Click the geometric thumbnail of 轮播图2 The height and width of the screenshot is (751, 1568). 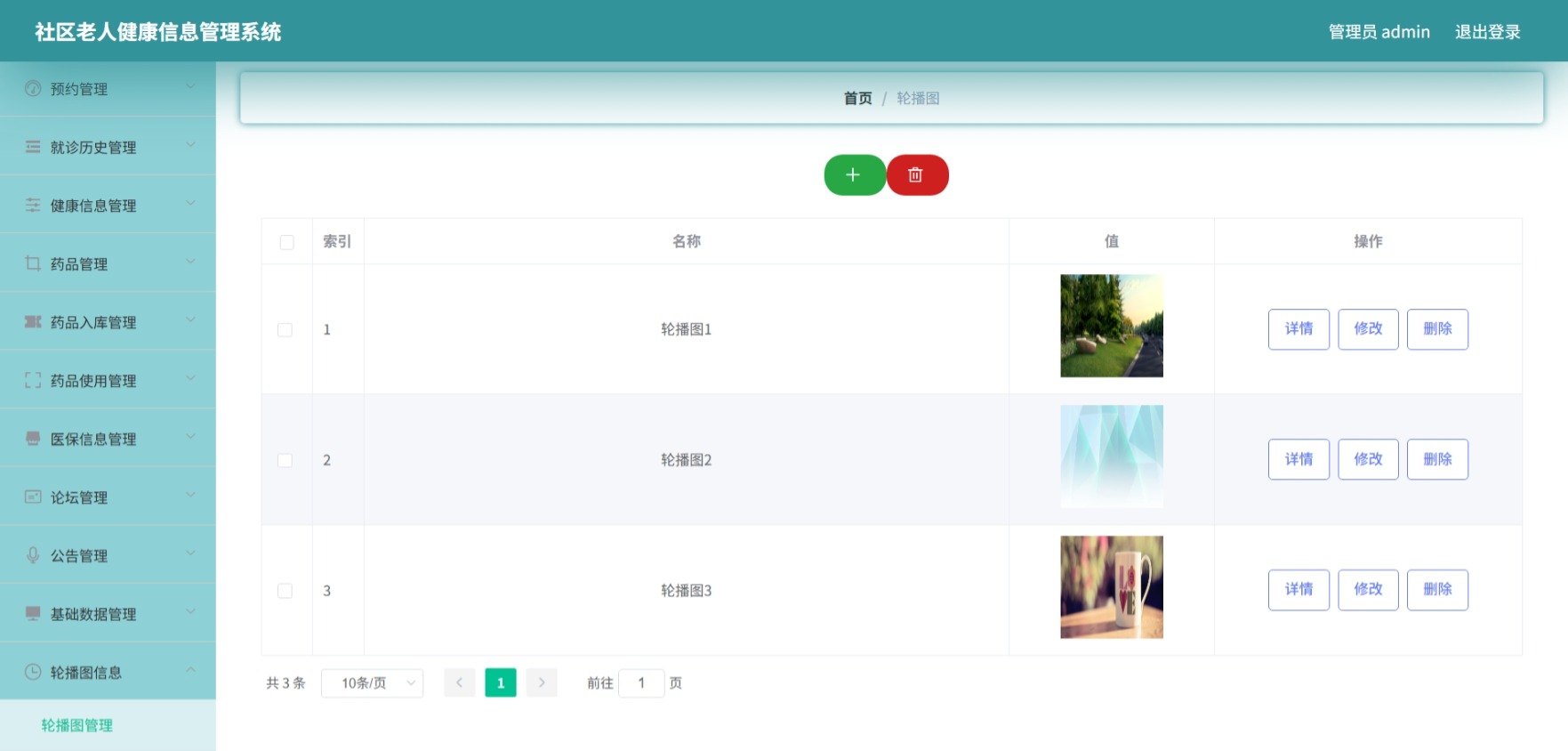point(1112,456)
